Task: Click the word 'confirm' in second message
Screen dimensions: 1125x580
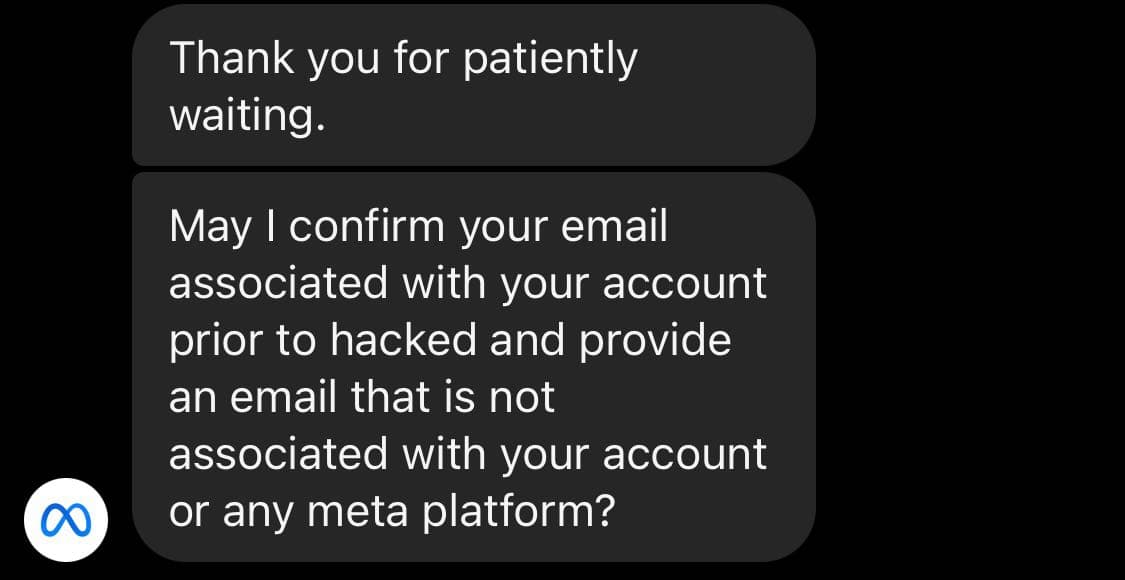Action: point(367,226)
